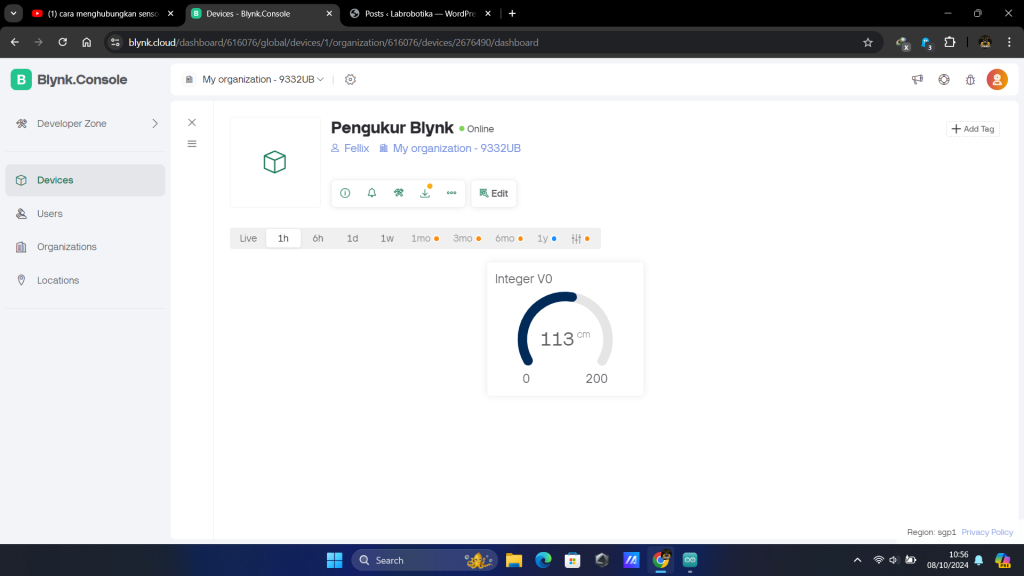Click the bug report icon

(x=970, y=80)
